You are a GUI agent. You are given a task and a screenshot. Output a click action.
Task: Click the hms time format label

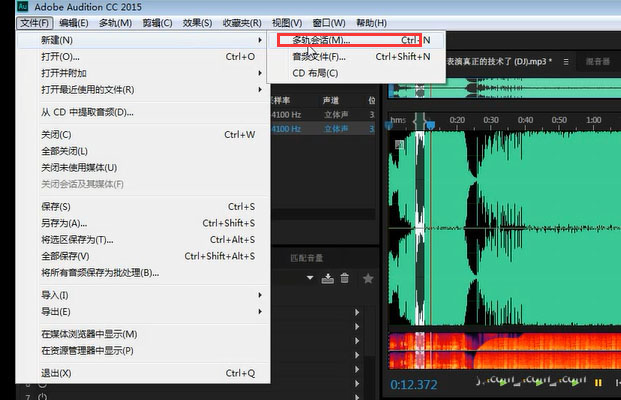[398, 120]
